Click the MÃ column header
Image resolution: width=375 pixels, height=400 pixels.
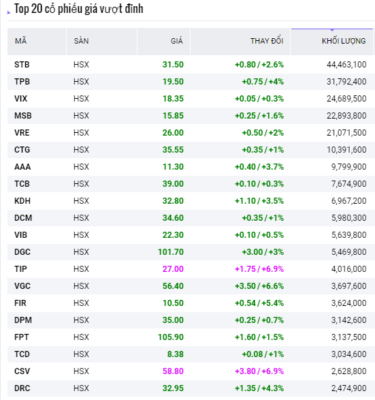click(x=20, y=41)
